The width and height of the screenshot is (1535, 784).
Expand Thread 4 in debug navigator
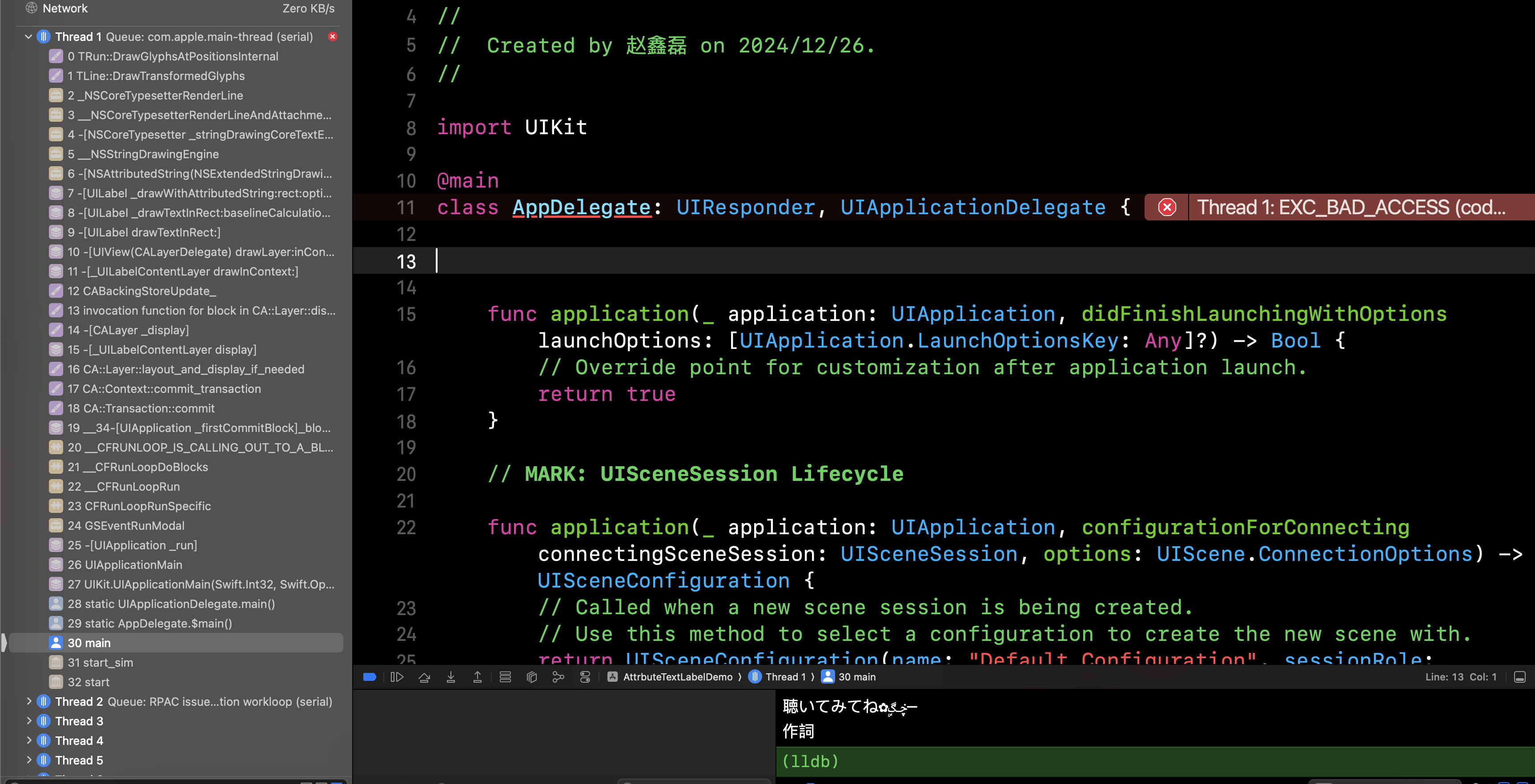(28, 741)
